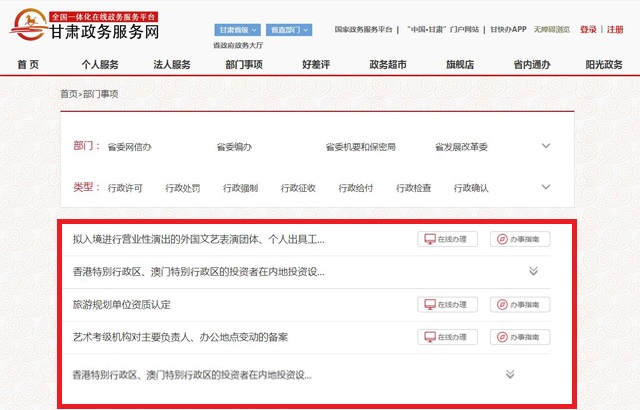Viewport: 640px width, 410px height.
Task: Open 办事指南 for 旅游规划单位资质认定
Action: click(519, 304)
